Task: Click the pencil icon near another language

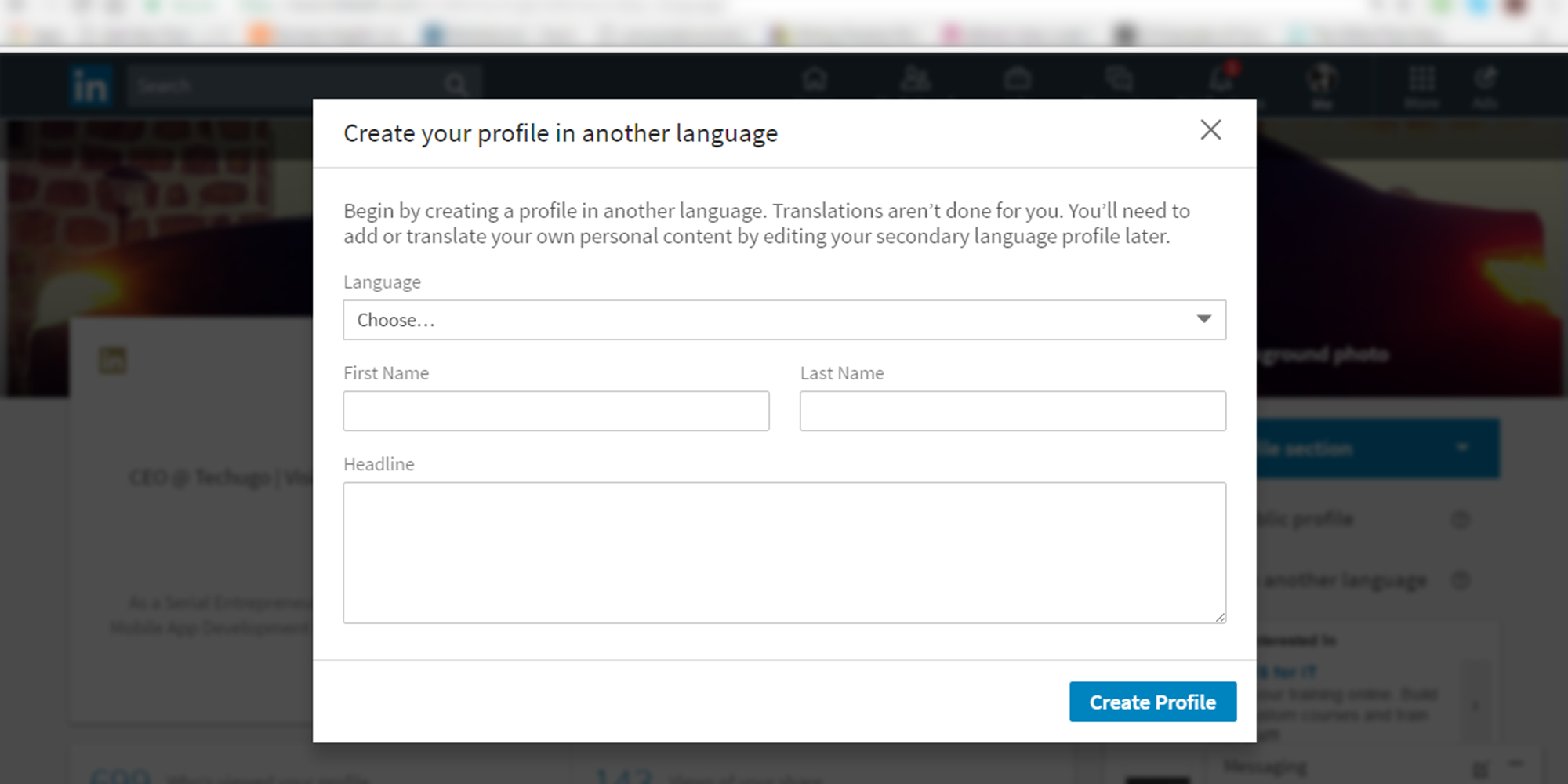Action: tap(1460, 580)
